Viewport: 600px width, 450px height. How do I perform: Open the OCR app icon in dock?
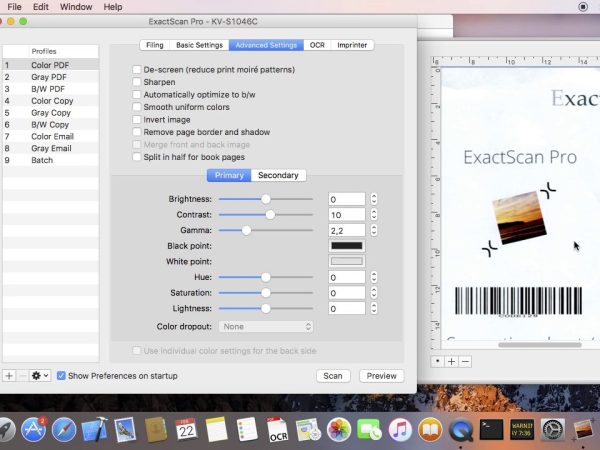pos(277,429)
